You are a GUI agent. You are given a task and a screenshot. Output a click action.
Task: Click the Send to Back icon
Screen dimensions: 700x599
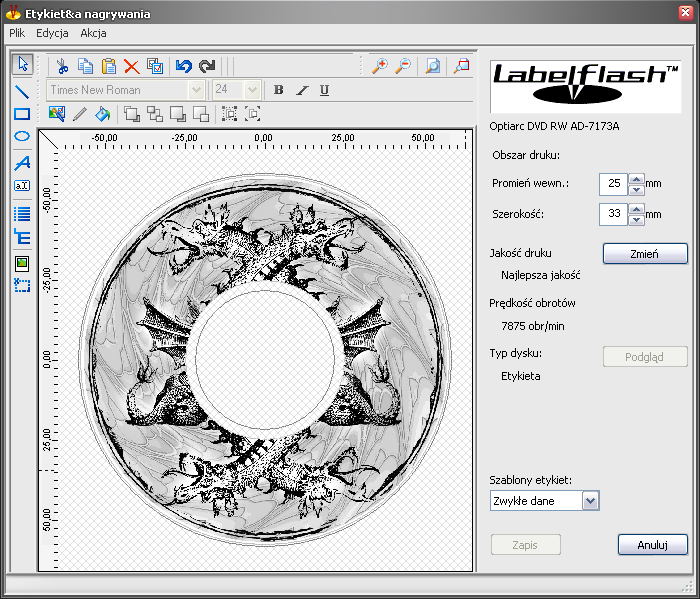pos(178,114)
